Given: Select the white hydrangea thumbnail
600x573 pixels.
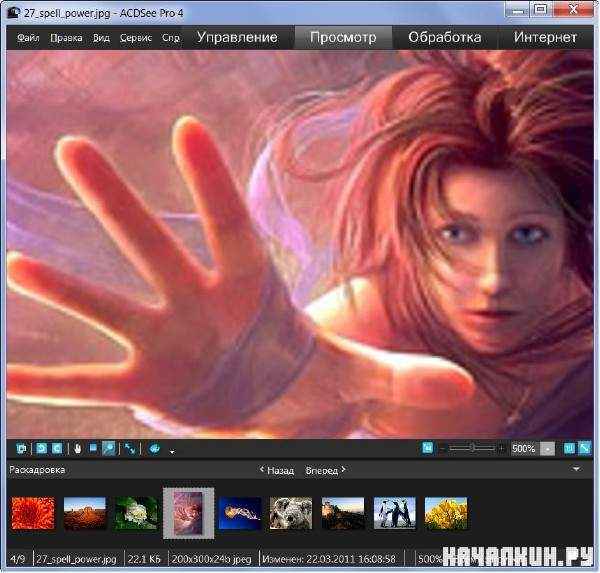Looking at the screenshot, I should pyautogui.click(x=136, y=513).
